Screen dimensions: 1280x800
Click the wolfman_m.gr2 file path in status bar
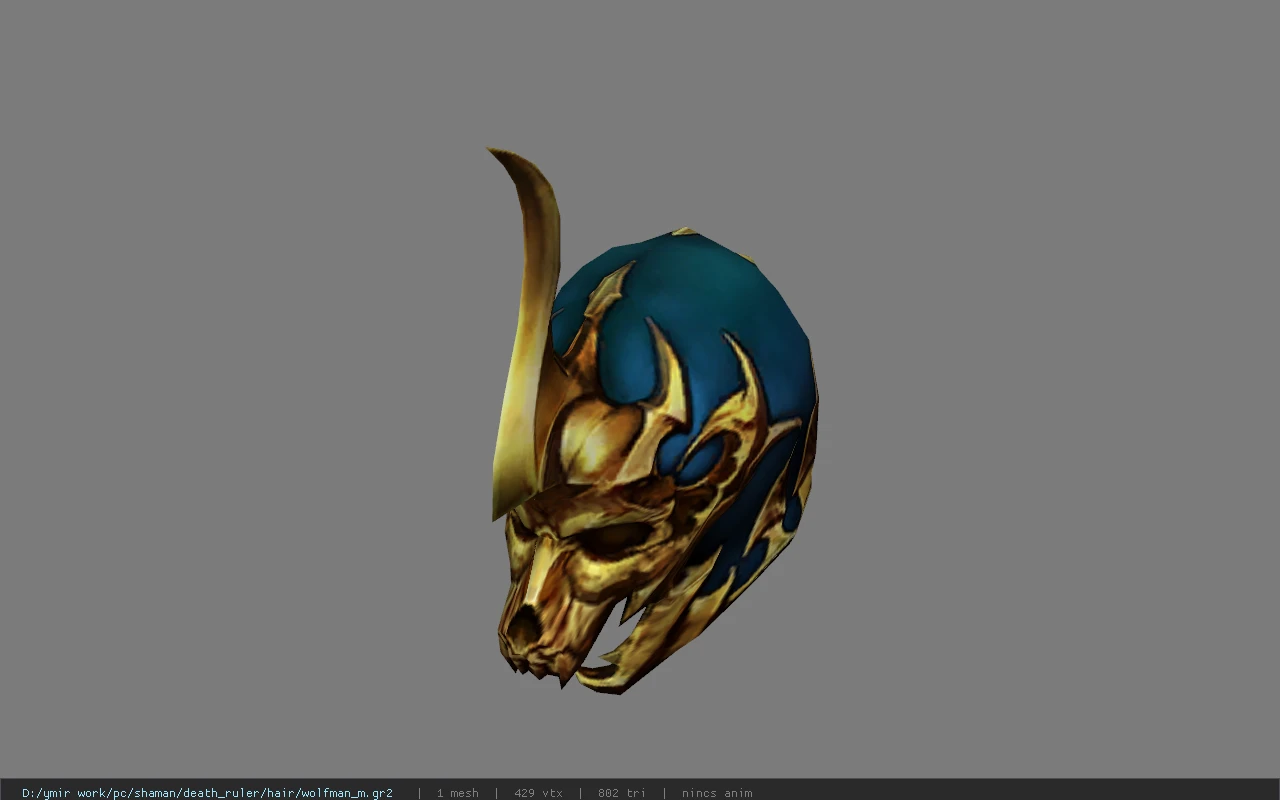pyautogui.click(x=207, y=793)
